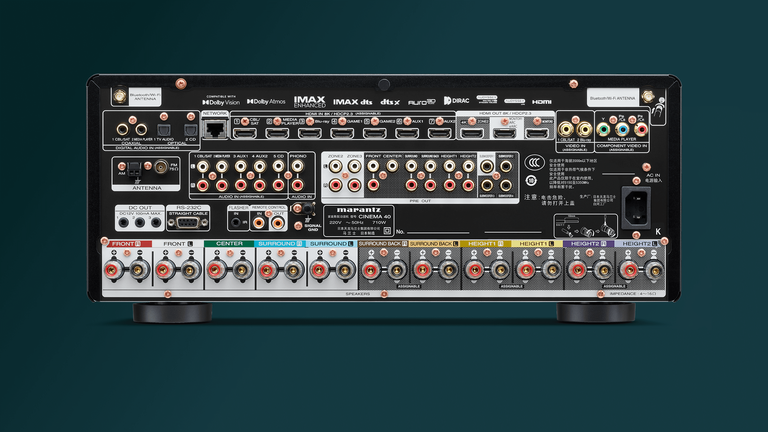
Task: Select the Blu-ray HDMI input port
Action: pyautogui.click(x=310, y=131)
